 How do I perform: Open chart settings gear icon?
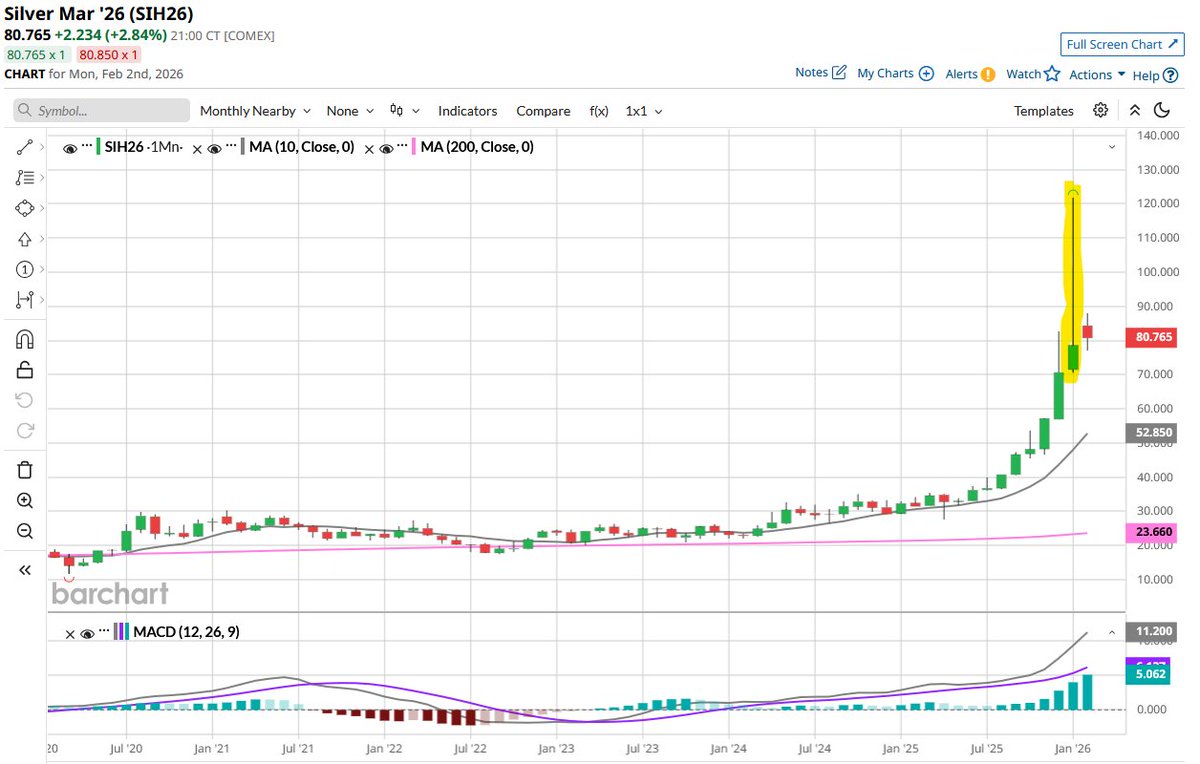1101,110
